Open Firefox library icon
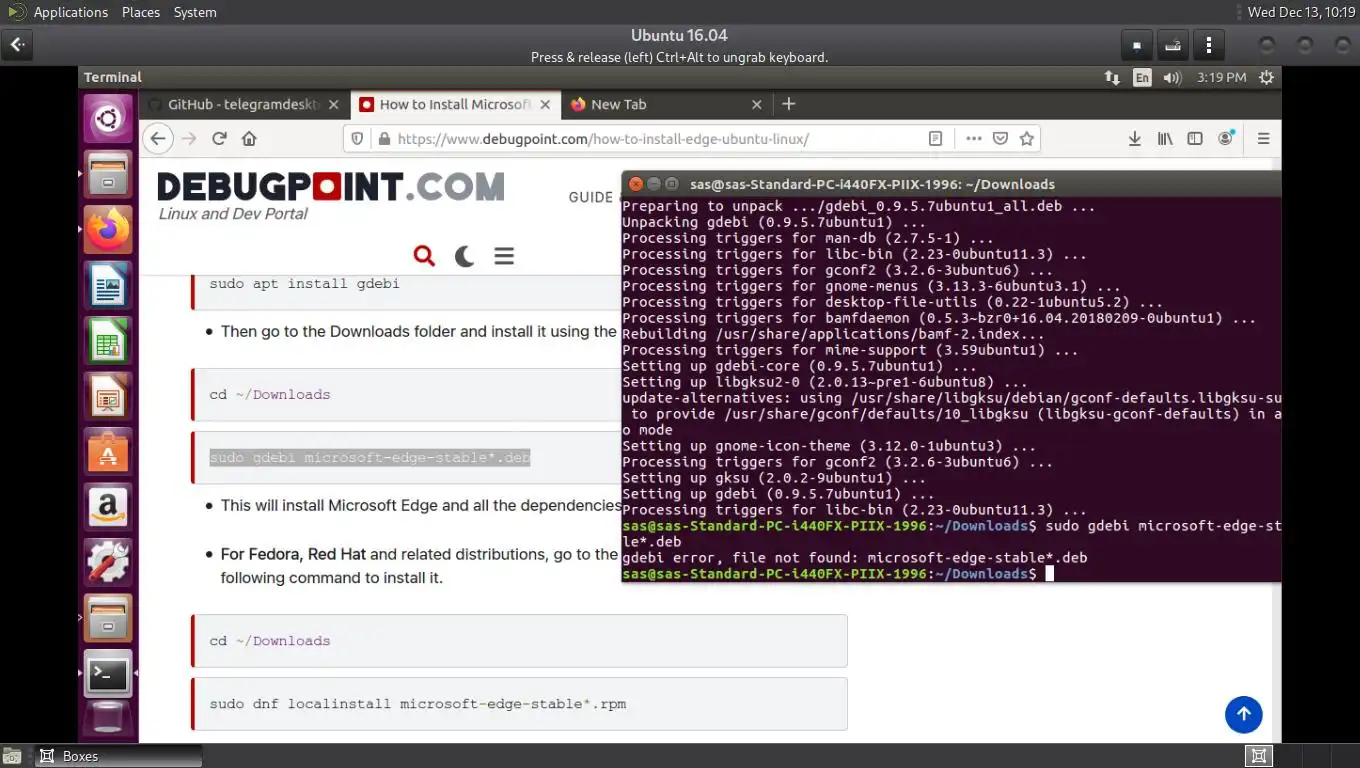 click(1165, 139)
